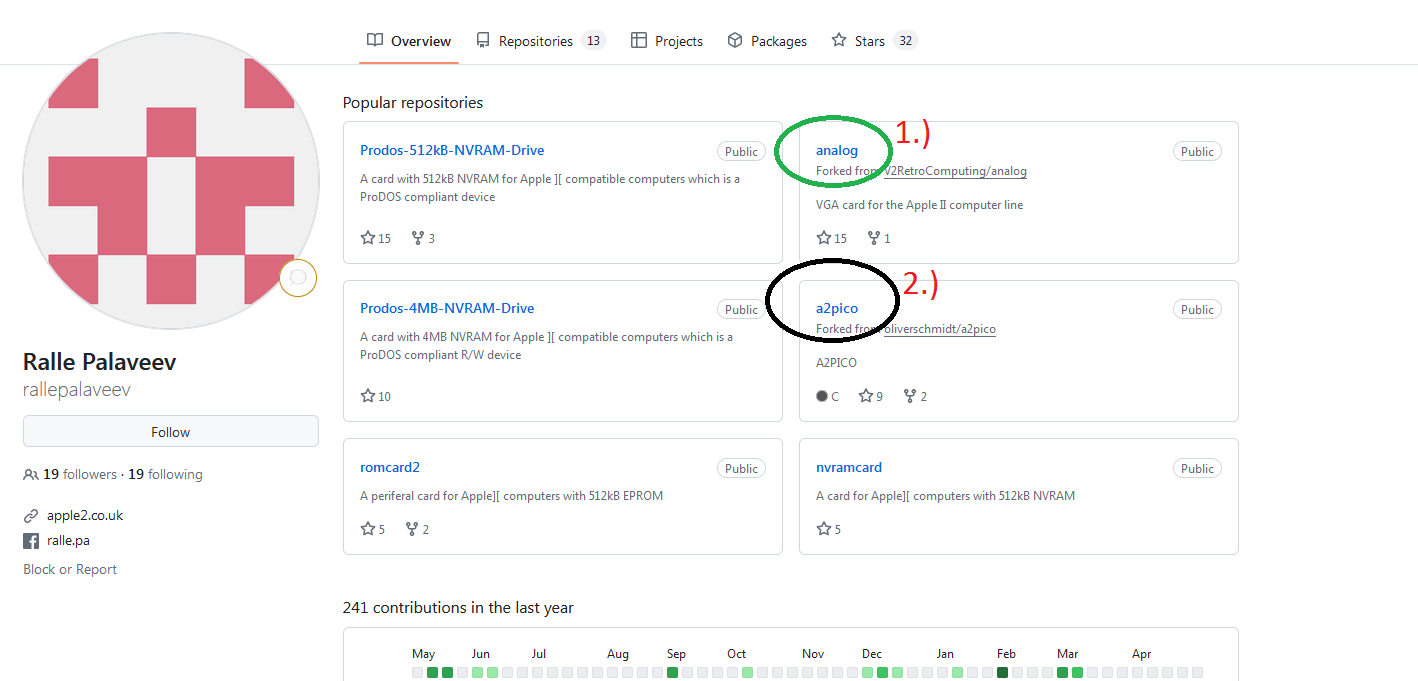
Task: Click "A card for Apple][ computers with 512kB NVRAM"
Action: (x=945, y=495)
